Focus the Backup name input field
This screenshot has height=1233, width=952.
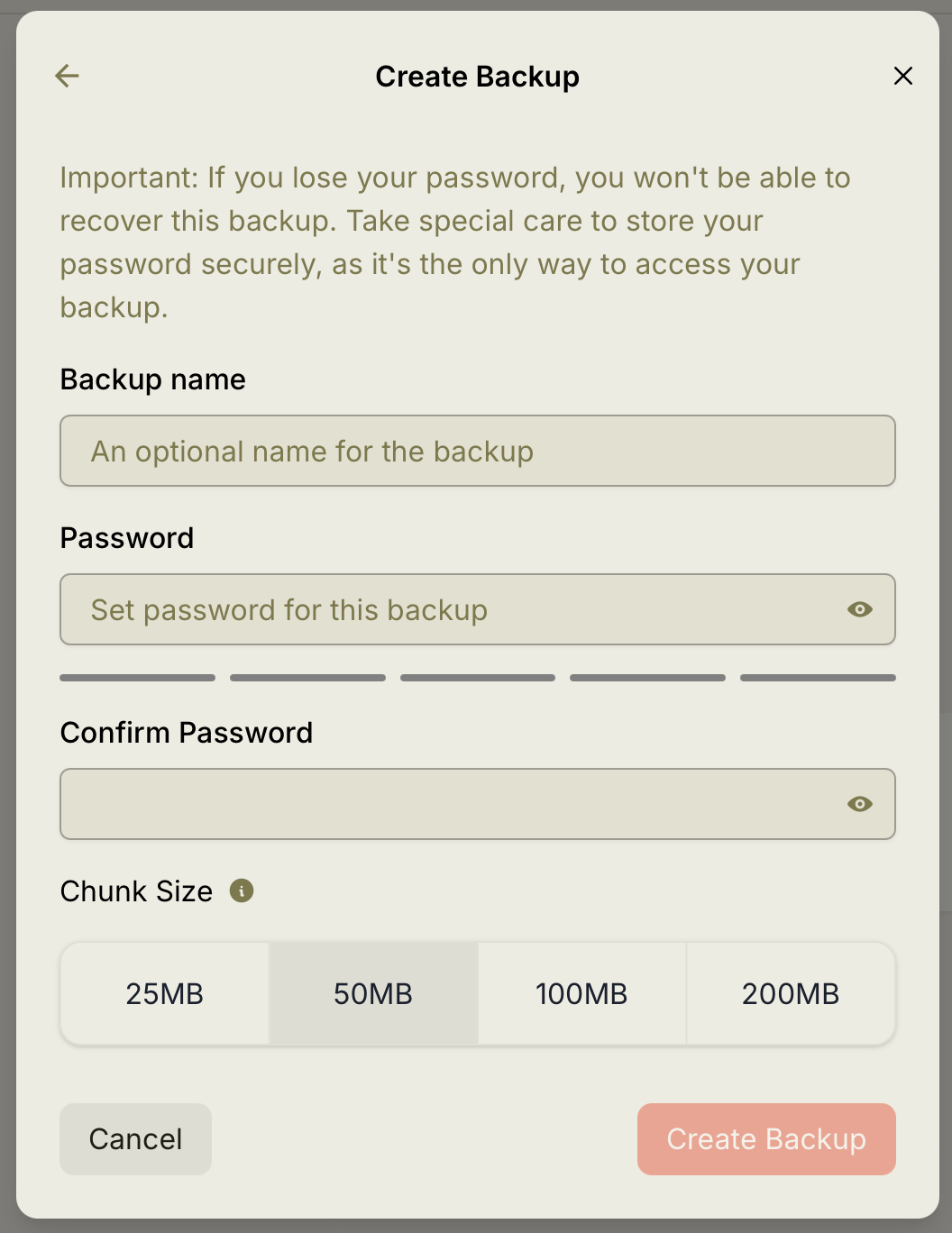(x=478, y=451)
